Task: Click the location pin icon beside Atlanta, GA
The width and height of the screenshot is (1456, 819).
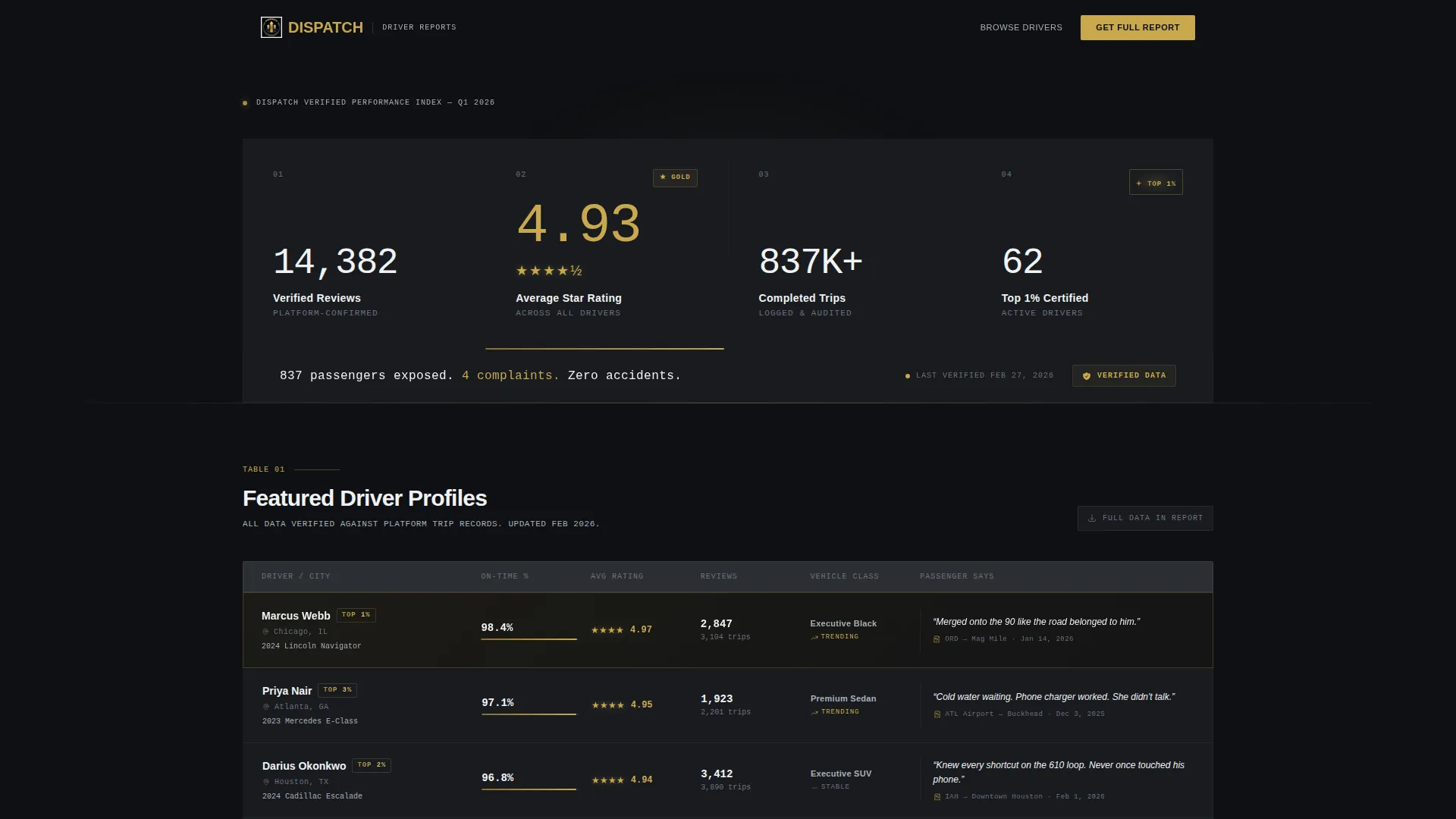Action: pos(266,707)
